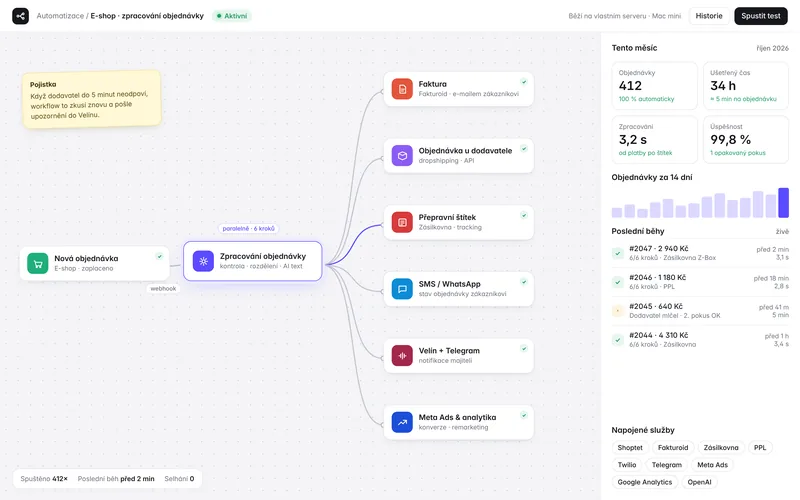Click the check mark on Meta Ads & analytika node
The image size is (800, 500).
coord(523,415)
